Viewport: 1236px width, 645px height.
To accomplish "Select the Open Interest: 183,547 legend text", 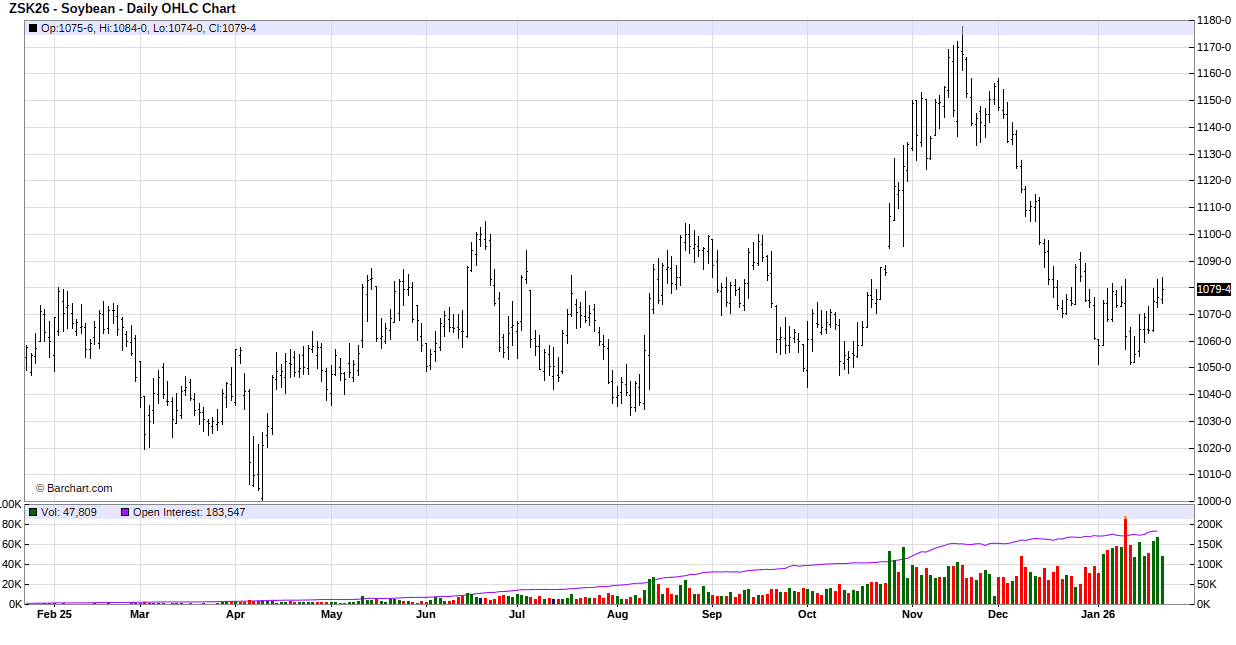I will [x=189, y=512].
